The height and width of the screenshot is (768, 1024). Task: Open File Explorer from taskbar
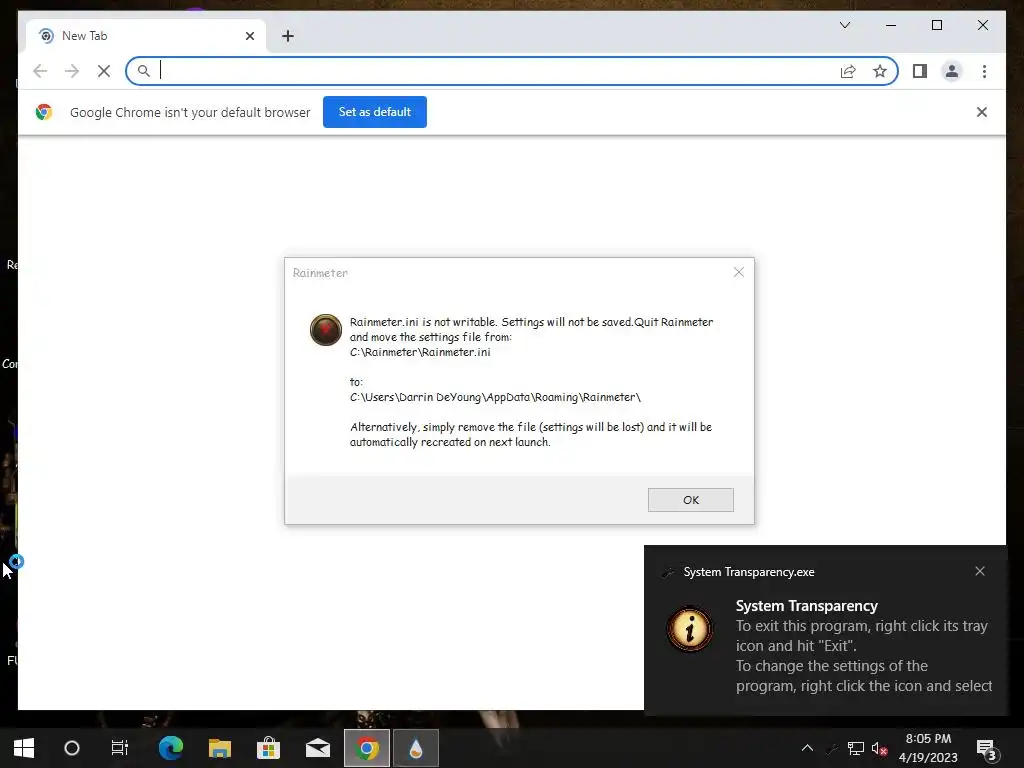click(x=220, y=748)
